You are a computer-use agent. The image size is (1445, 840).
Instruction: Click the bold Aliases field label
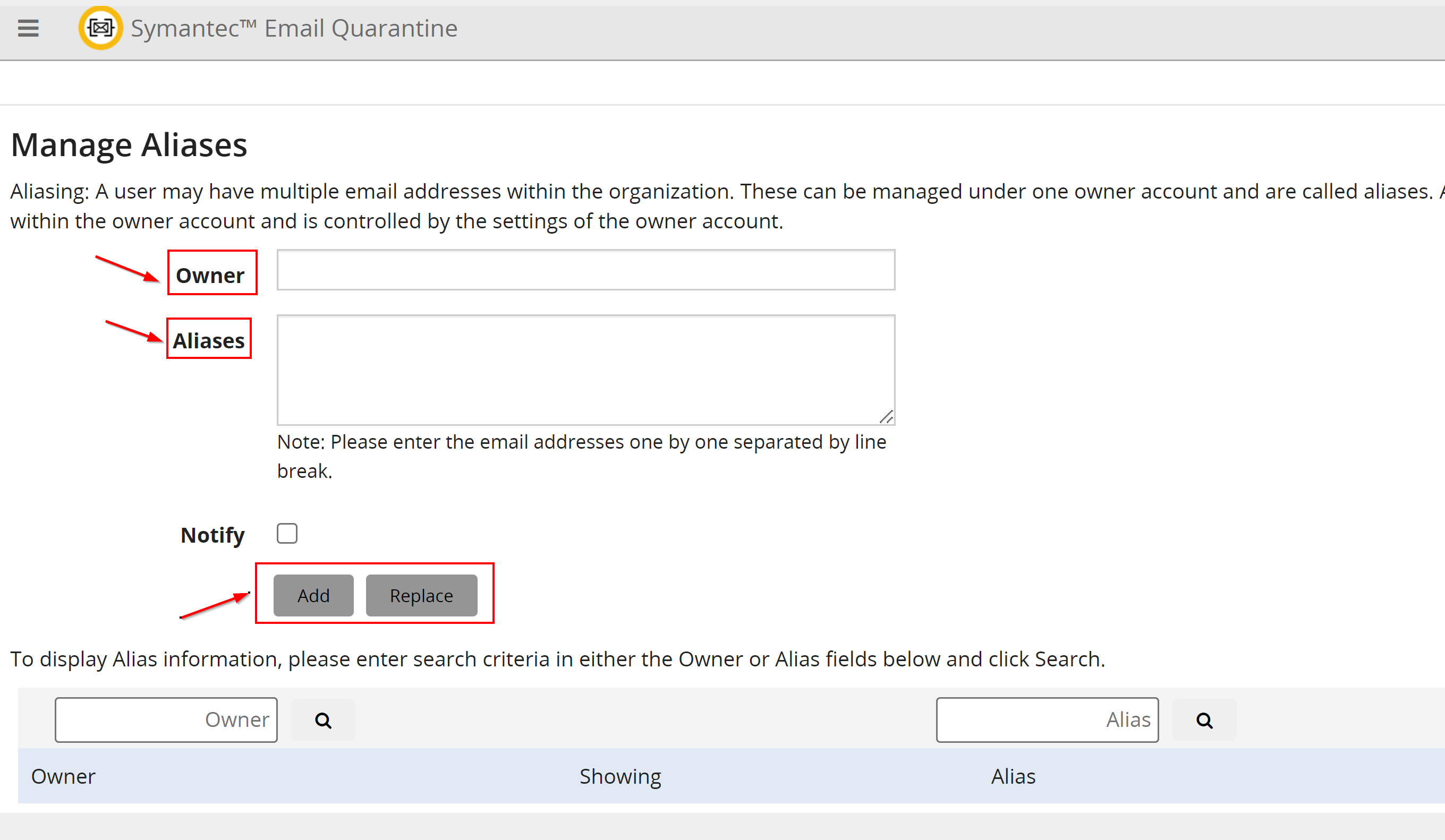click(209, 341)
